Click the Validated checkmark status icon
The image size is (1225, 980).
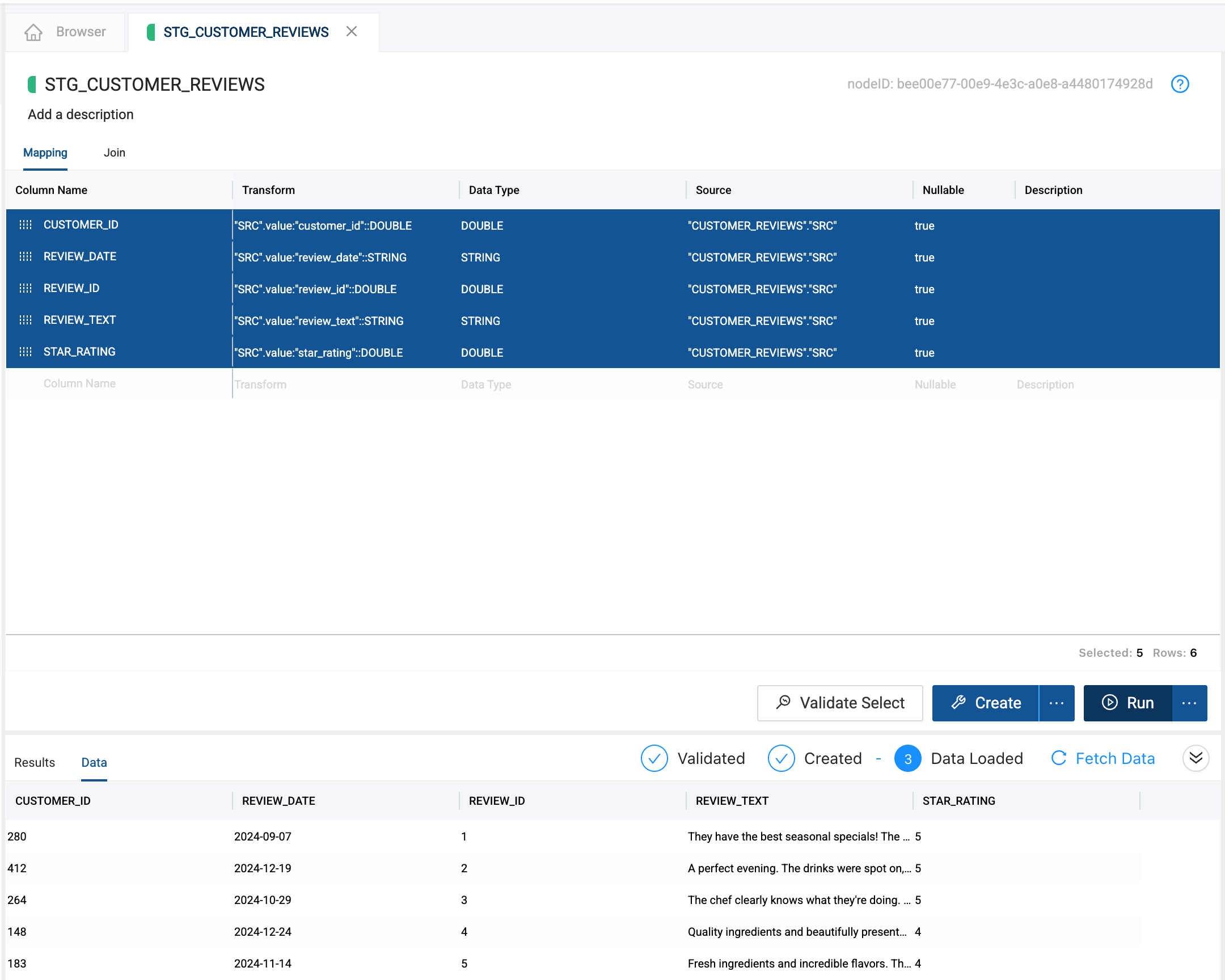pyautogui.click(x=654, y=758)
